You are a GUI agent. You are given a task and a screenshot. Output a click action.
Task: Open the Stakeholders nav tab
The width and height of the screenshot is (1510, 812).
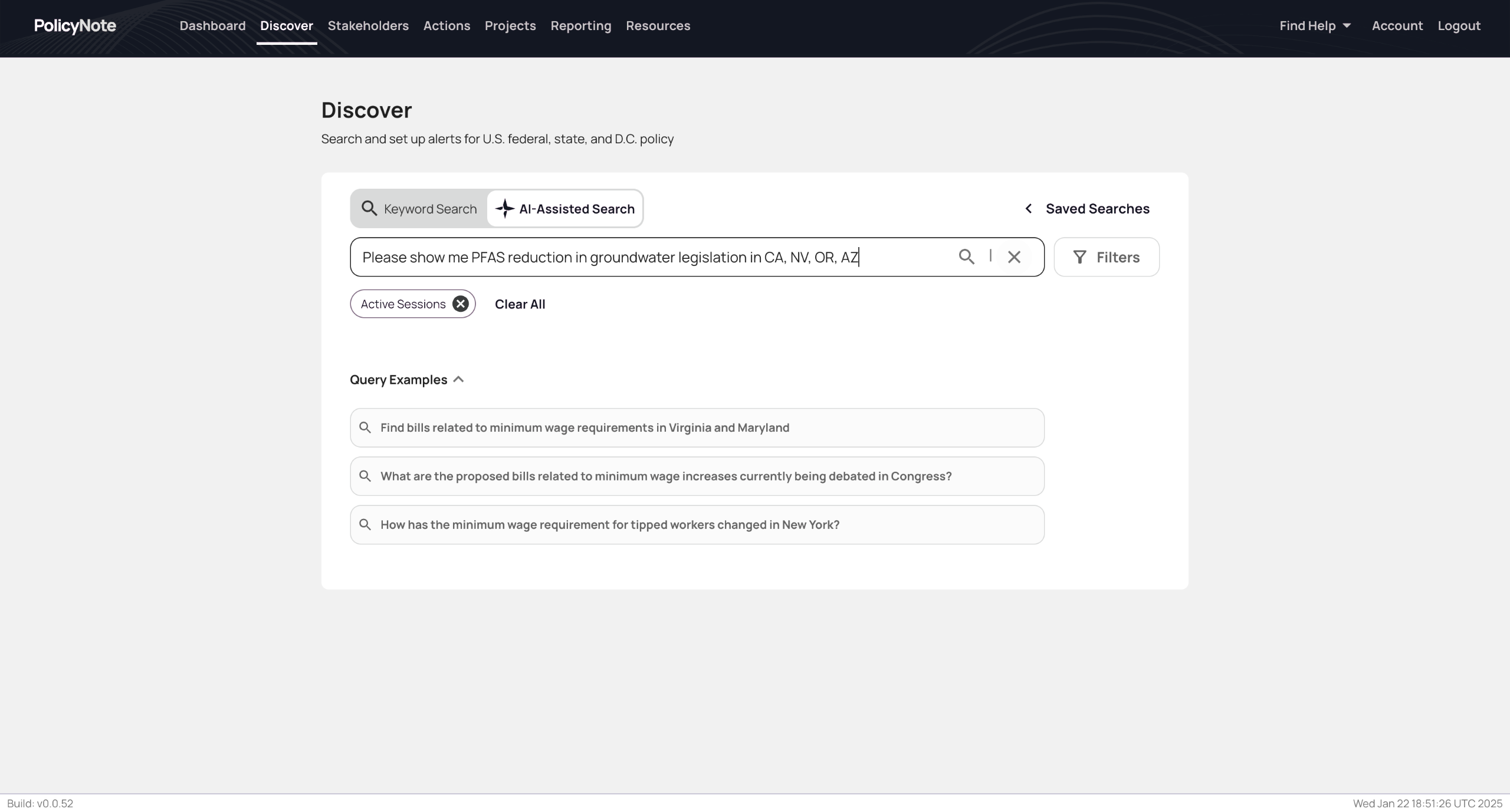(368, 26)
